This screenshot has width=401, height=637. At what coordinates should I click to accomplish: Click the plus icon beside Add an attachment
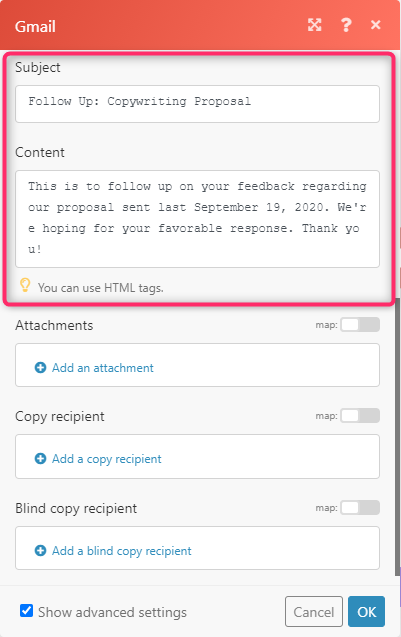coord(40,368)
